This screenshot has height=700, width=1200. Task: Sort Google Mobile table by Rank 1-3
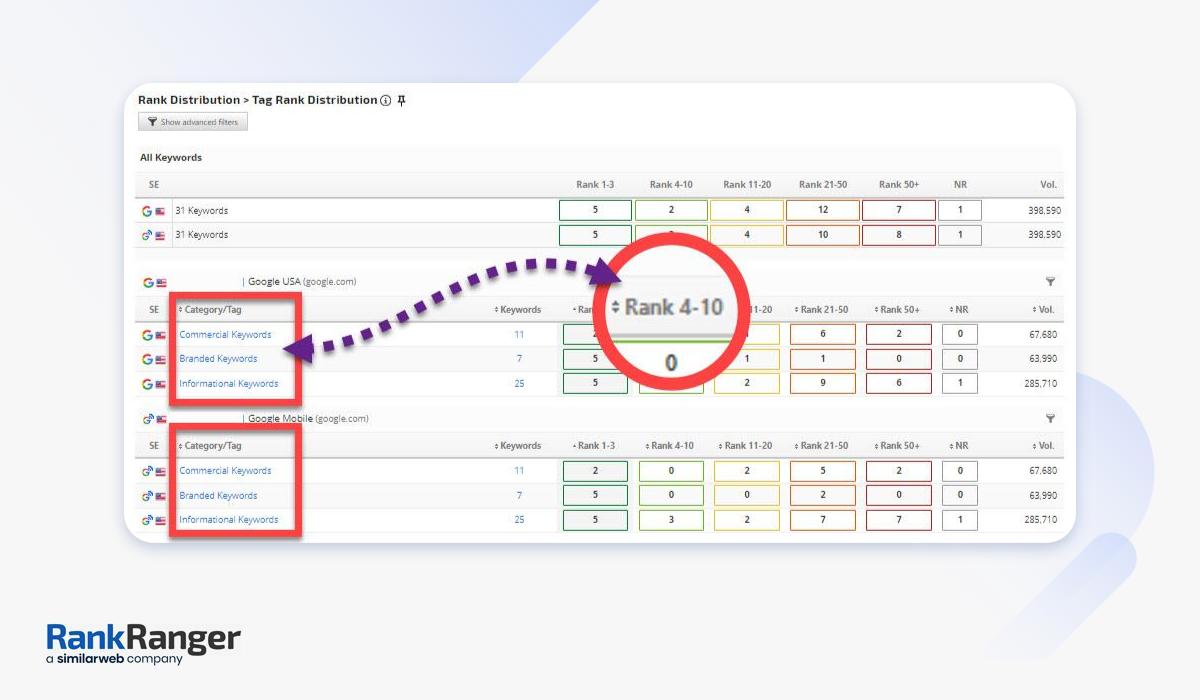click(595, 446)
